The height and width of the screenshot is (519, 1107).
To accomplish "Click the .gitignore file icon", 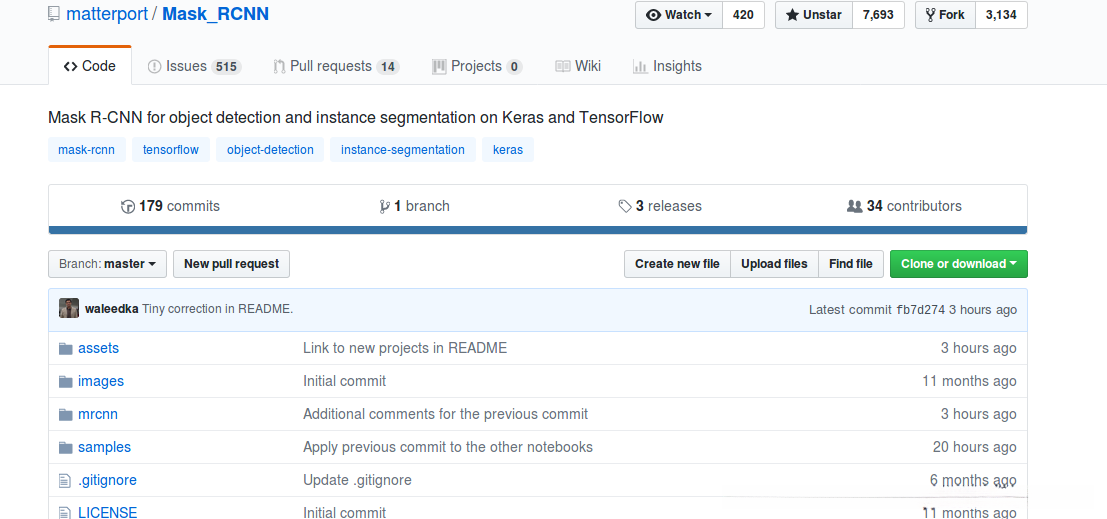I will point(66,480).
